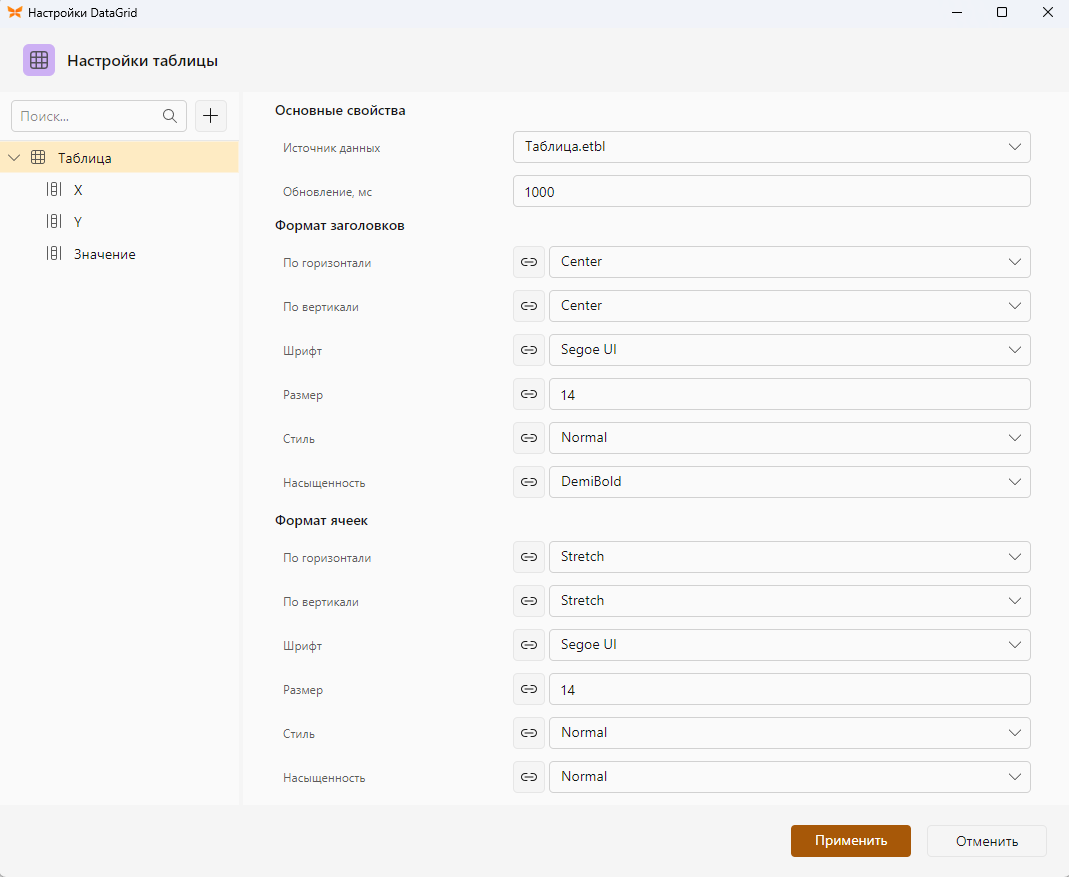Click header Размер field with 14
Screen dimensions: 1069x877
point(789,394)
